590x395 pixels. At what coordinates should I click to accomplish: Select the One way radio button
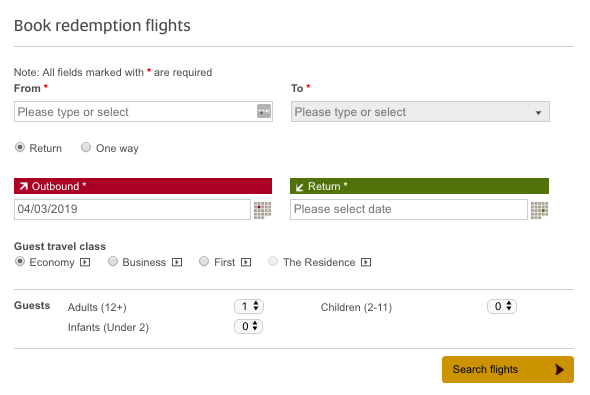coord(86,147)
